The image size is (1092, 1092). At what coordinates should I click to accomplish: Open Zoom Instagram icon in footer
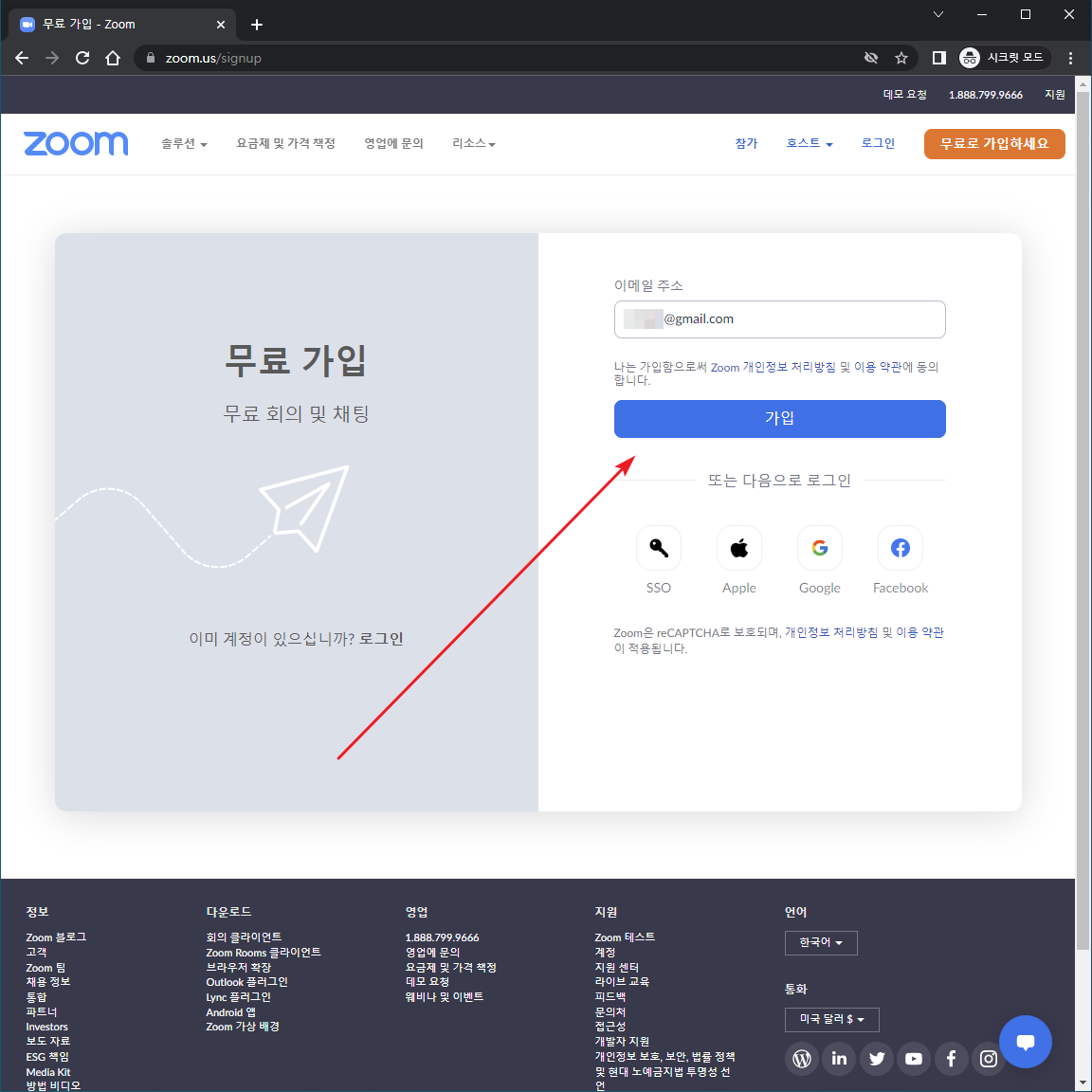(989, 1059)
